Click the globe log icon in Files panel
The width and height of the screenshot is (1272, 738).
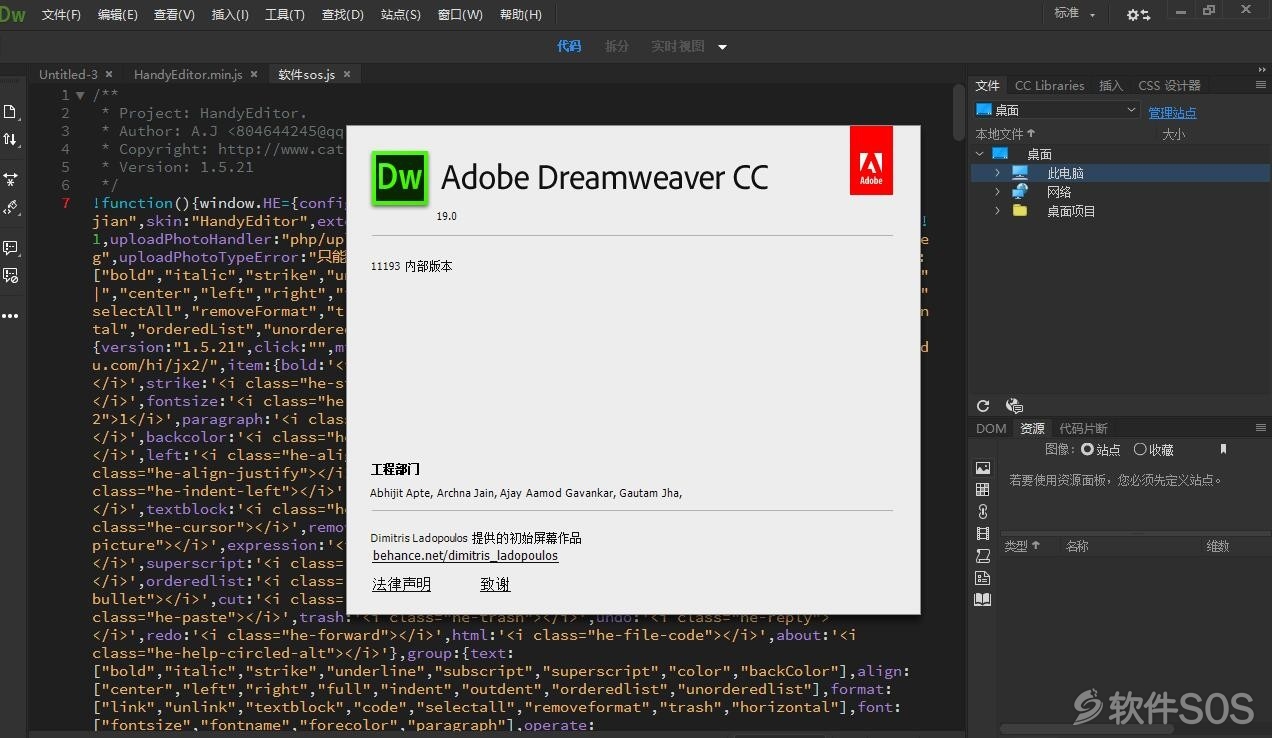1014,406
